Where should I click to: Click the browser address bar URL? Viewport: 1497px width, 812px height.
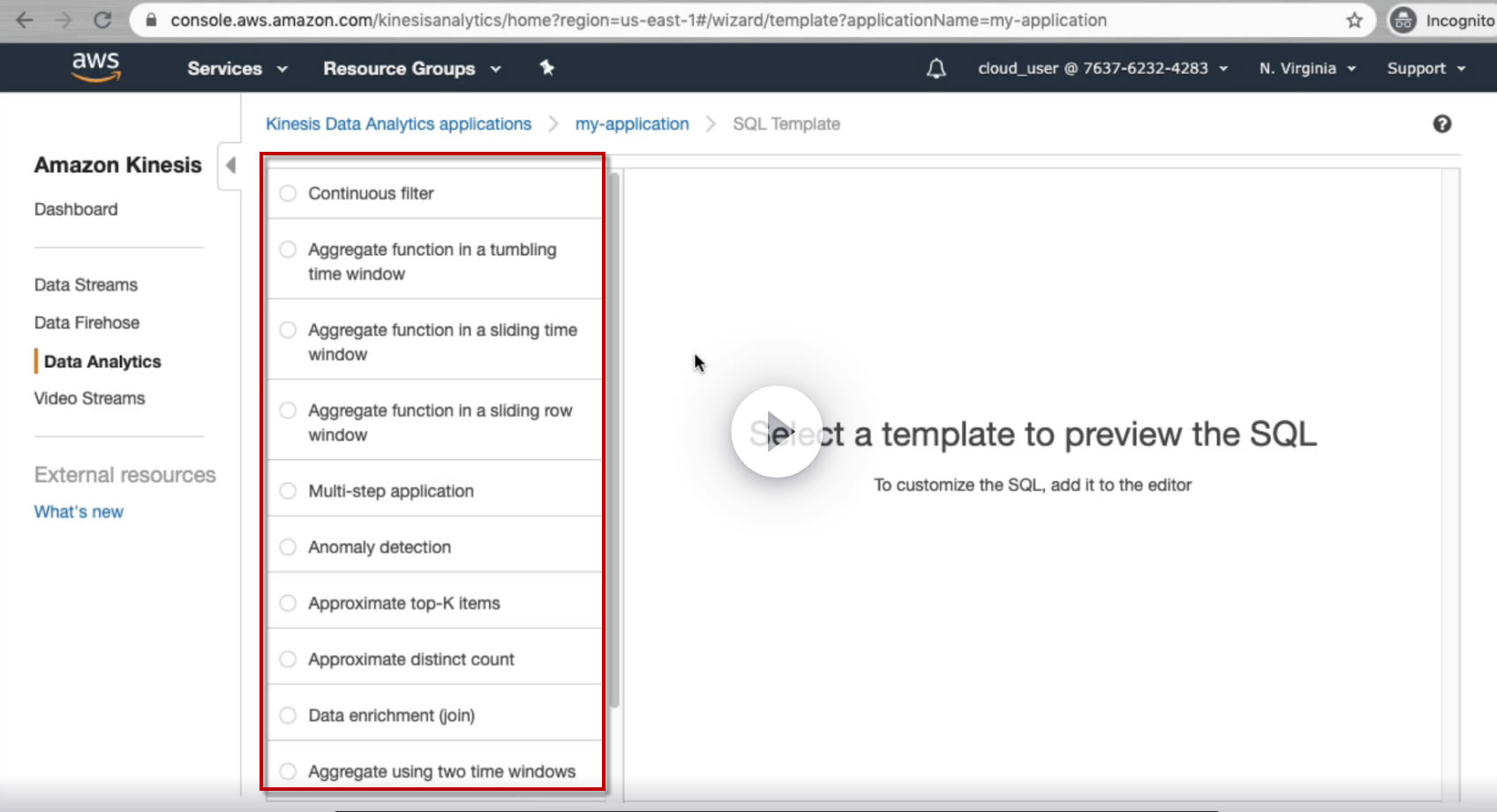pos(638,20)
